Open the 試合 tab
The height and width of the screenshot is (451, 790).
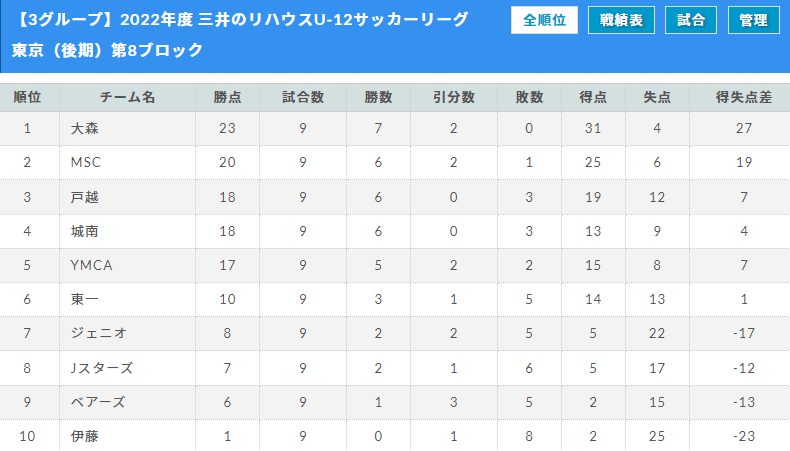pyautogui.click(x=691, y=20)
